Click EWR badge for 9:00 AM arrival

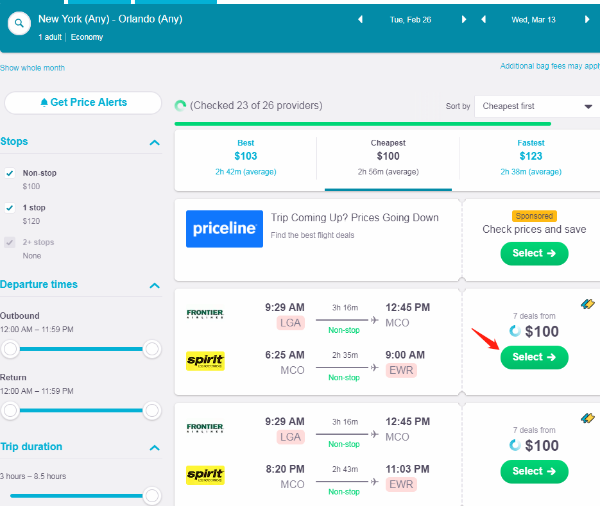click(401, 371)
